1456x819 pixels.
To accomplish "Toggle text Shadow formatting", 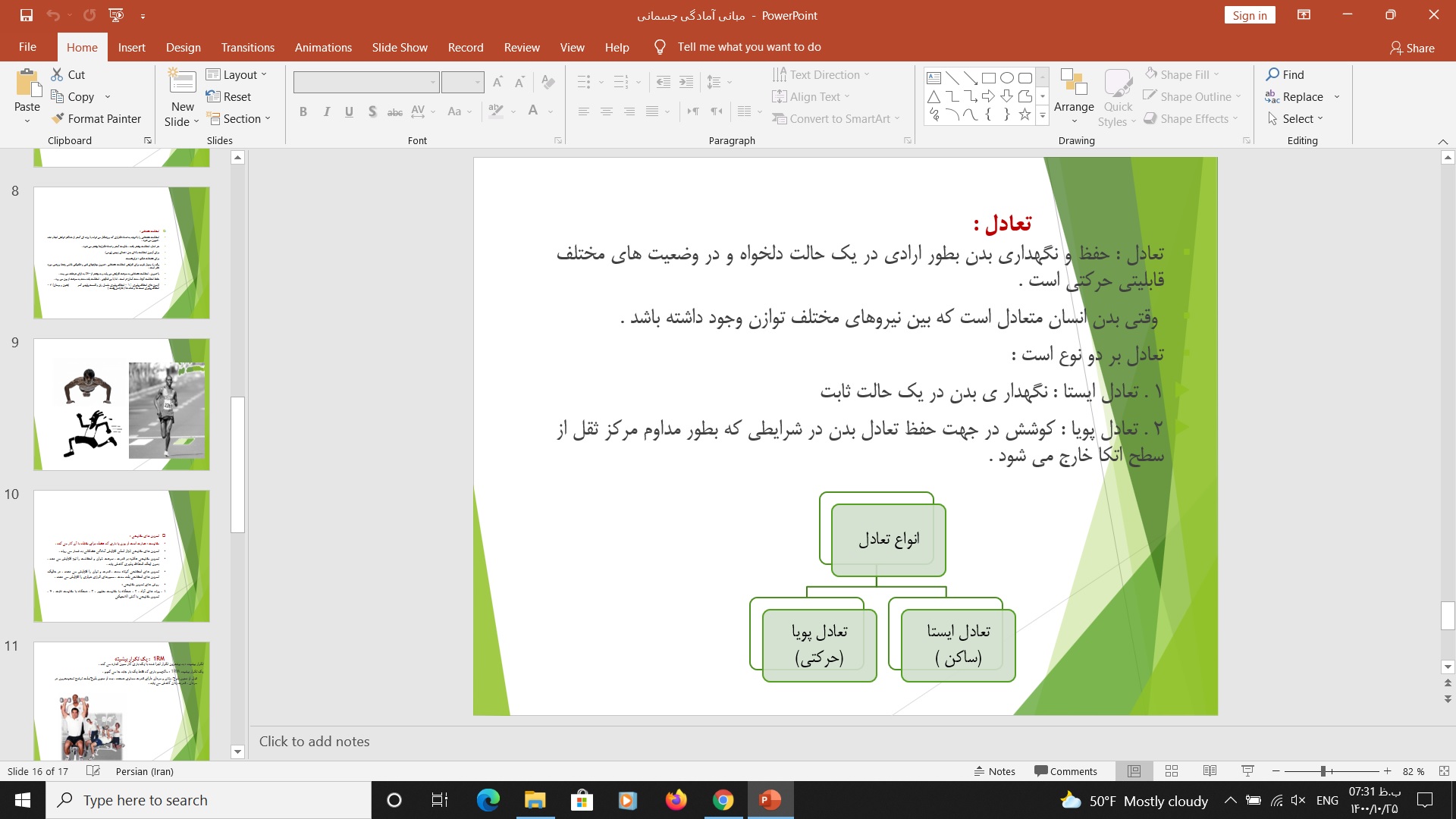I will (x=372, y=111).
